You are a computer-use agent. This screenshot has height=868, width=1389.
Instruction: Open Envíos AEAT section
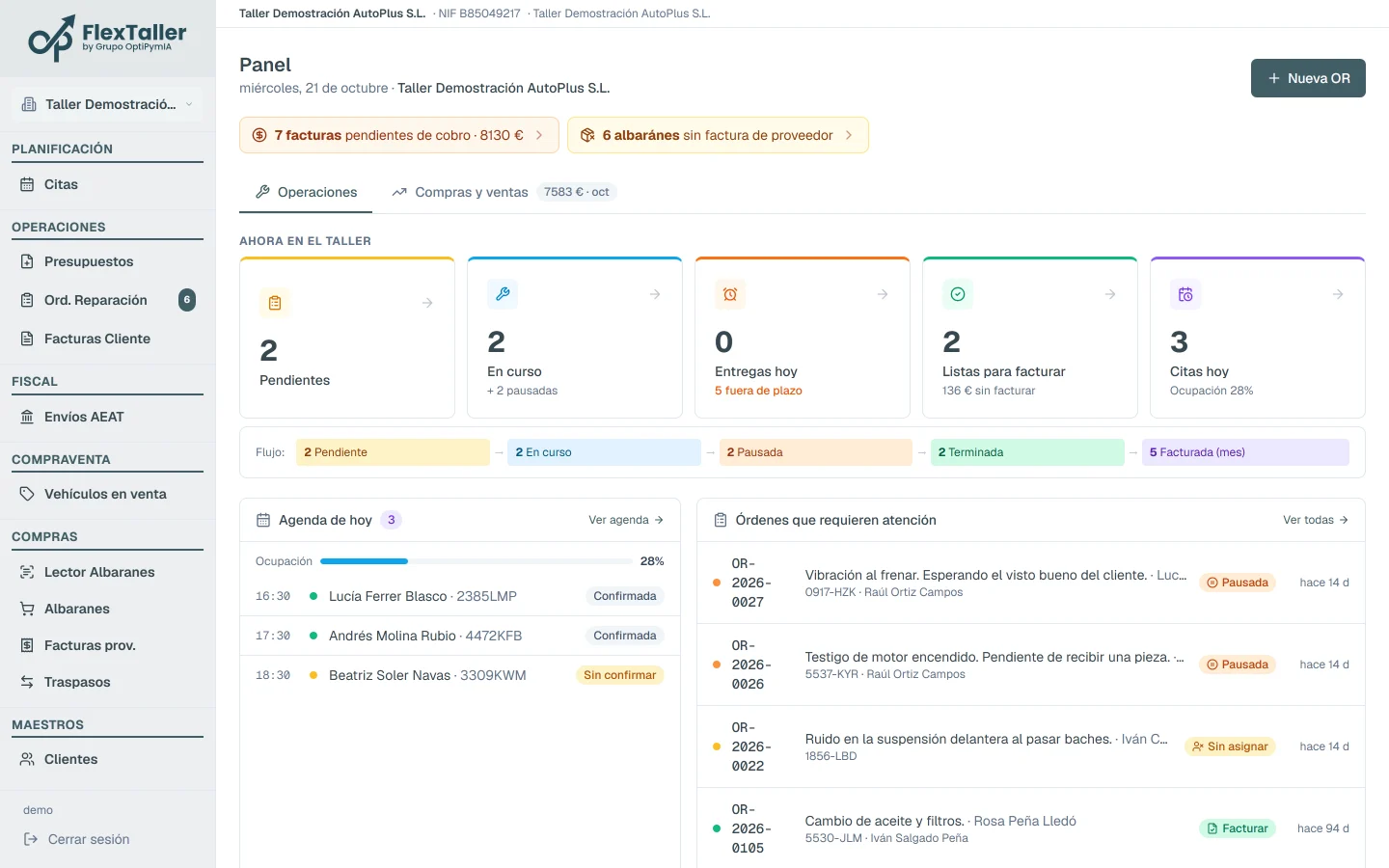107,417
